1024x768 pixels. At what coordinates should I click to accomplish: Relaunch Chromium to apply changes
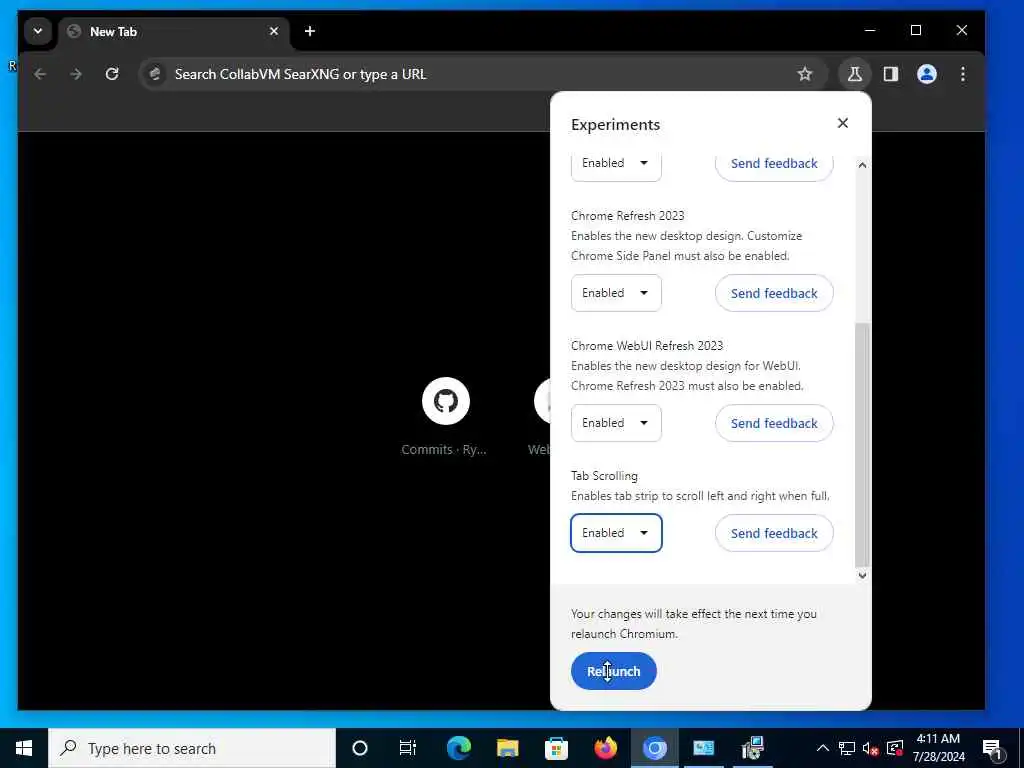click(613, 671)
